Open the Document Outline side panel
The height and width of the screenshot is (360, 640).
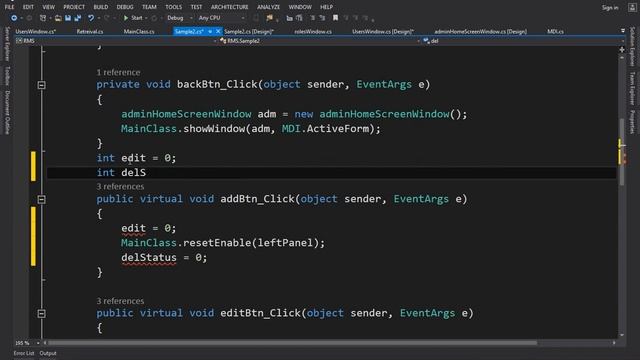[7, 112]
